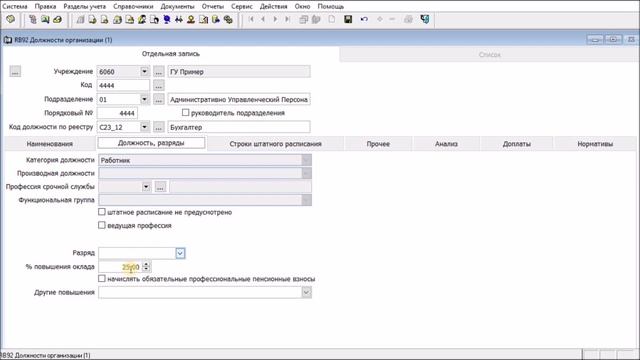Click '...' button for 'Код должности по реестру'
The height and width of the screenshot is (360, 640).
(x=158, y=127)
